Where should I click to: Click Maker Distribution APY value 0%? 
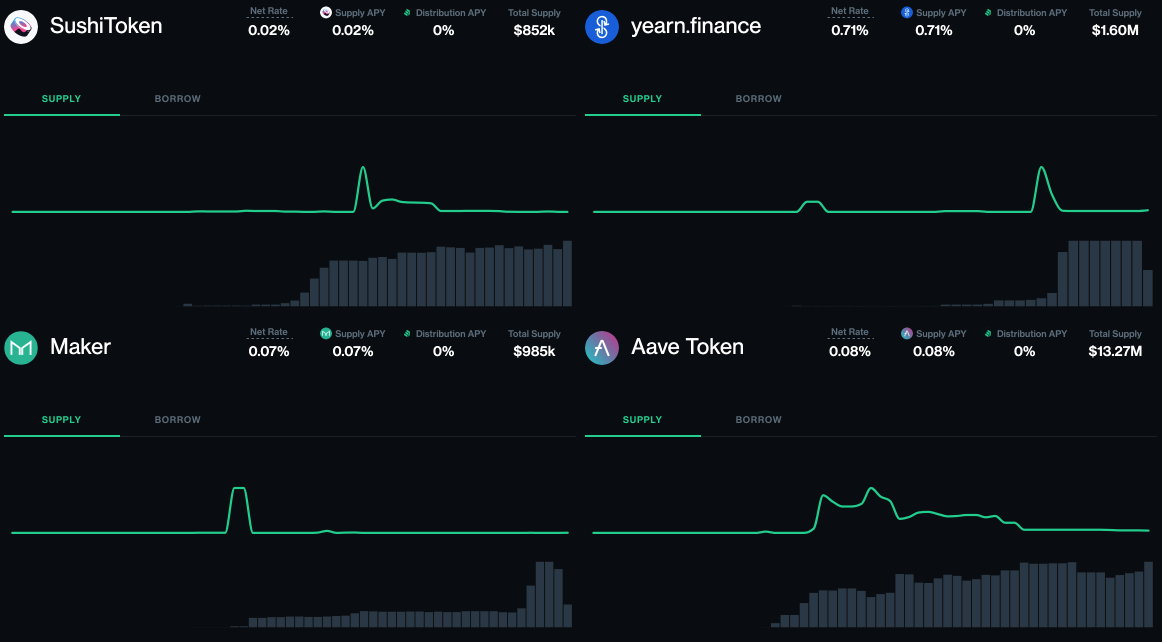[443, 351]
